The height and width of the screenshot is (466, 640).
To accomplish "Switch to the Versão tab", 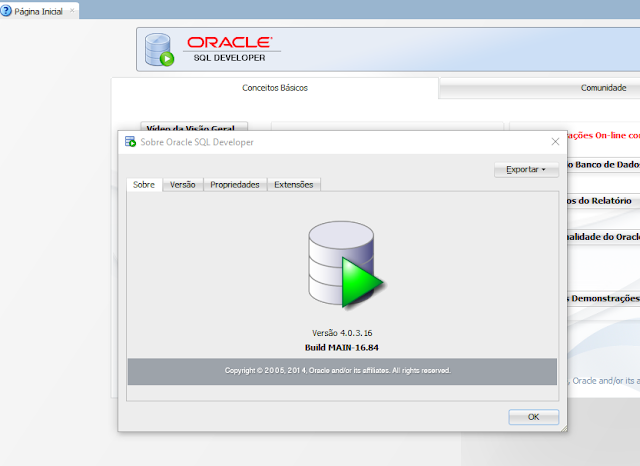I will [x=182, y=185].
